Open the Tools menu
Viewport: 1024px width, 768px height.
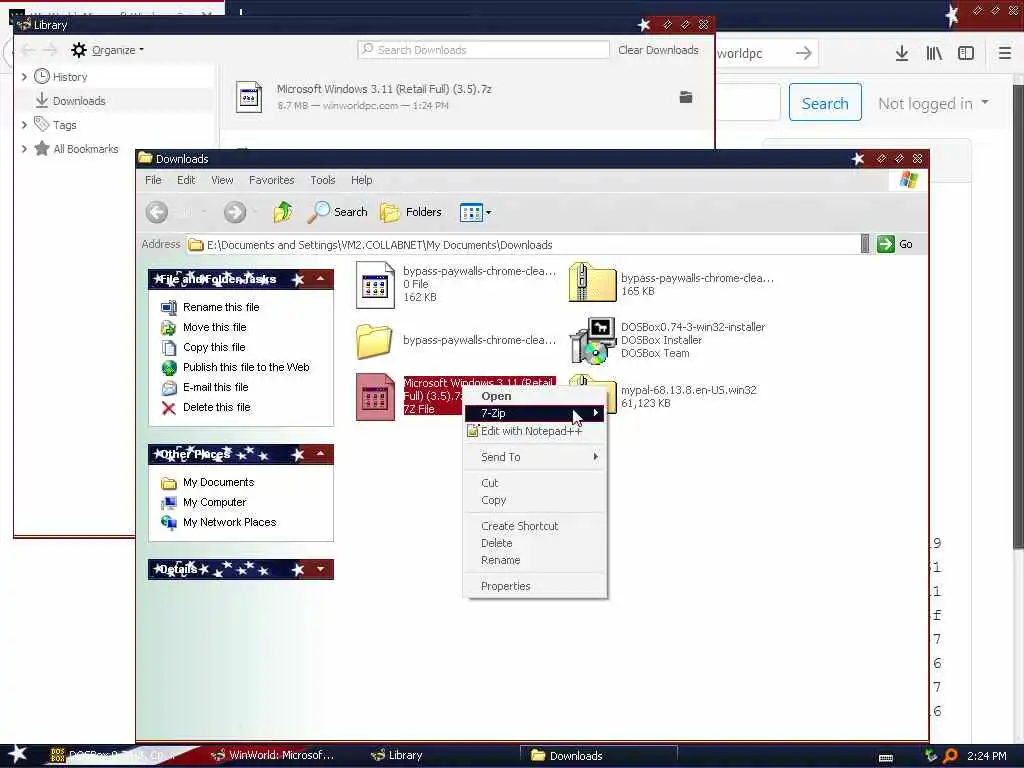tap(323, 180)
